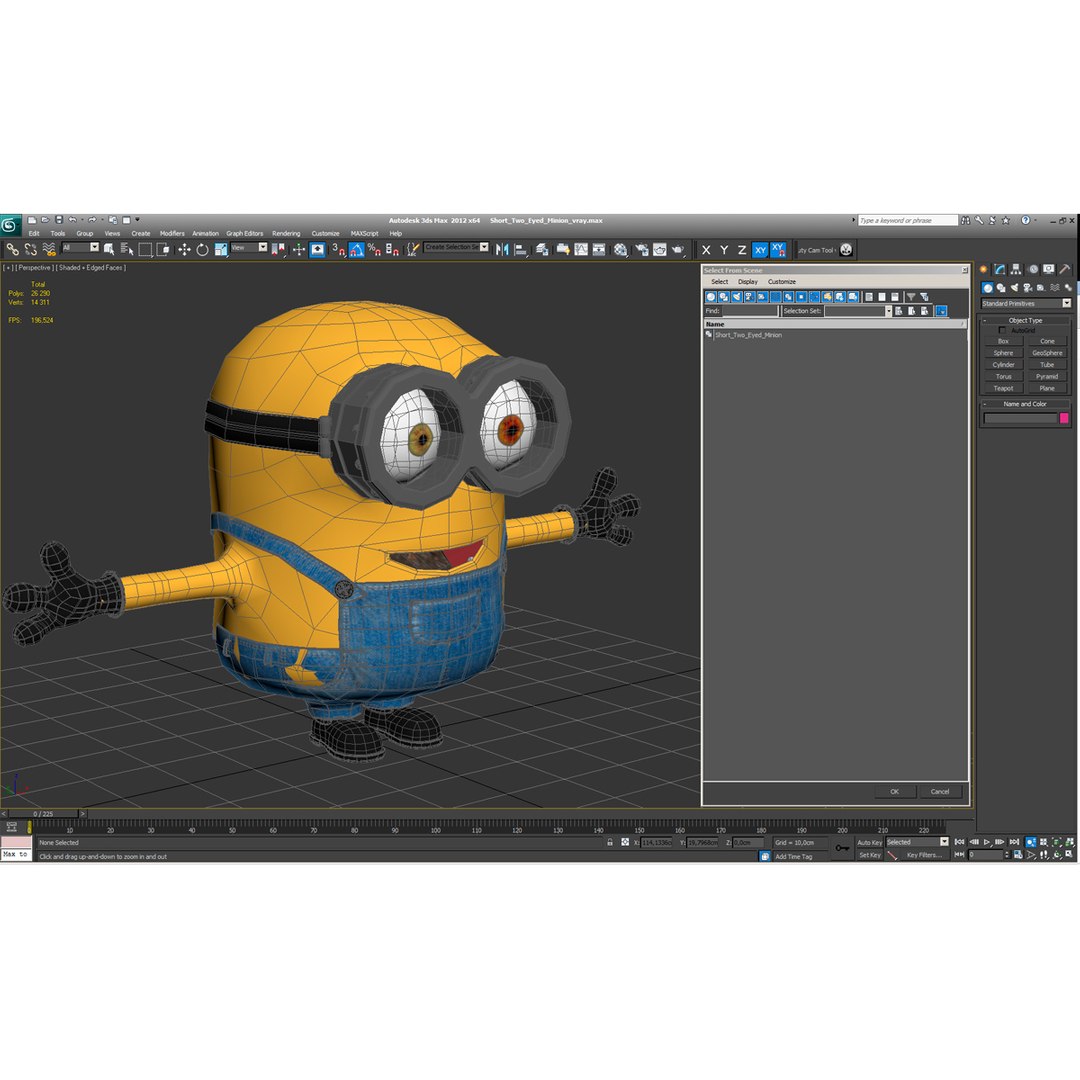The image size is (1080, 1080).
Task: Open the reference coordinate View dropdown
Action: (x=249, y=247)
